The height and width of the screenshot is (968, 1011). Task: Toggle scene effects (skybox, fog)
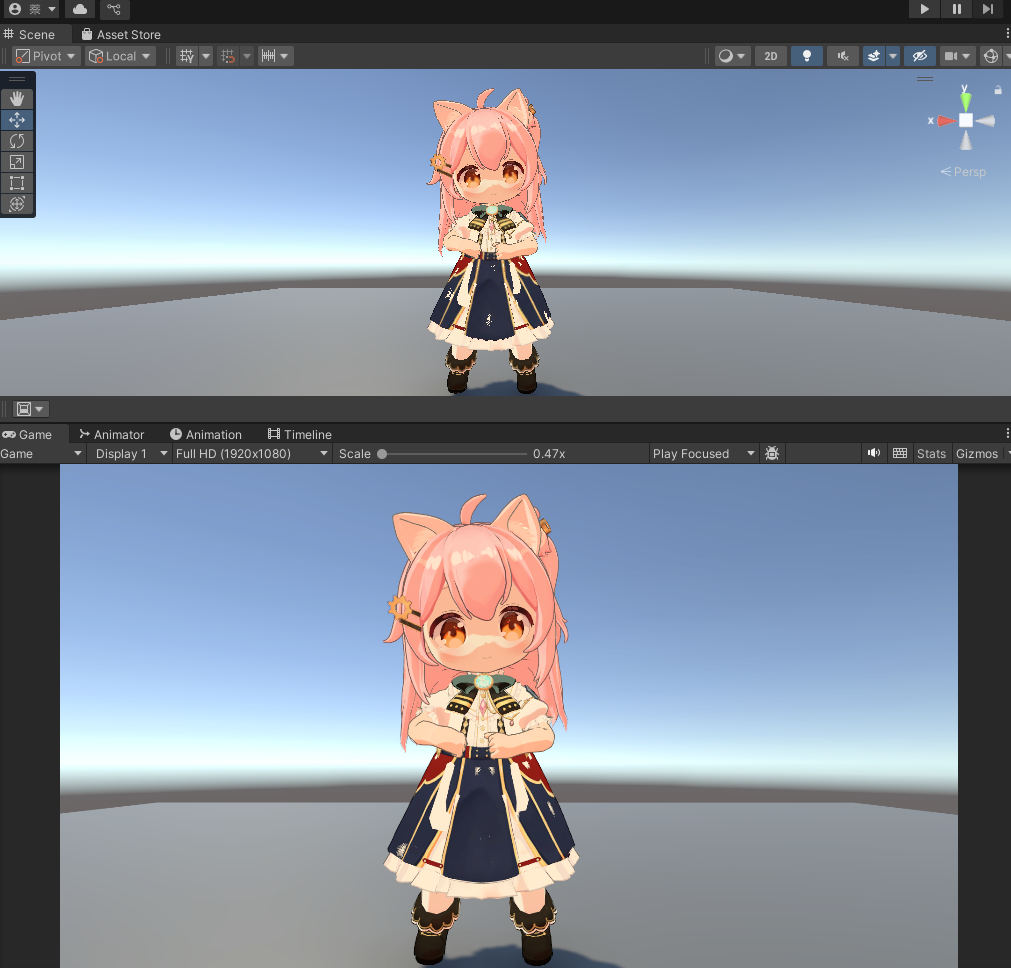(874, 56)
